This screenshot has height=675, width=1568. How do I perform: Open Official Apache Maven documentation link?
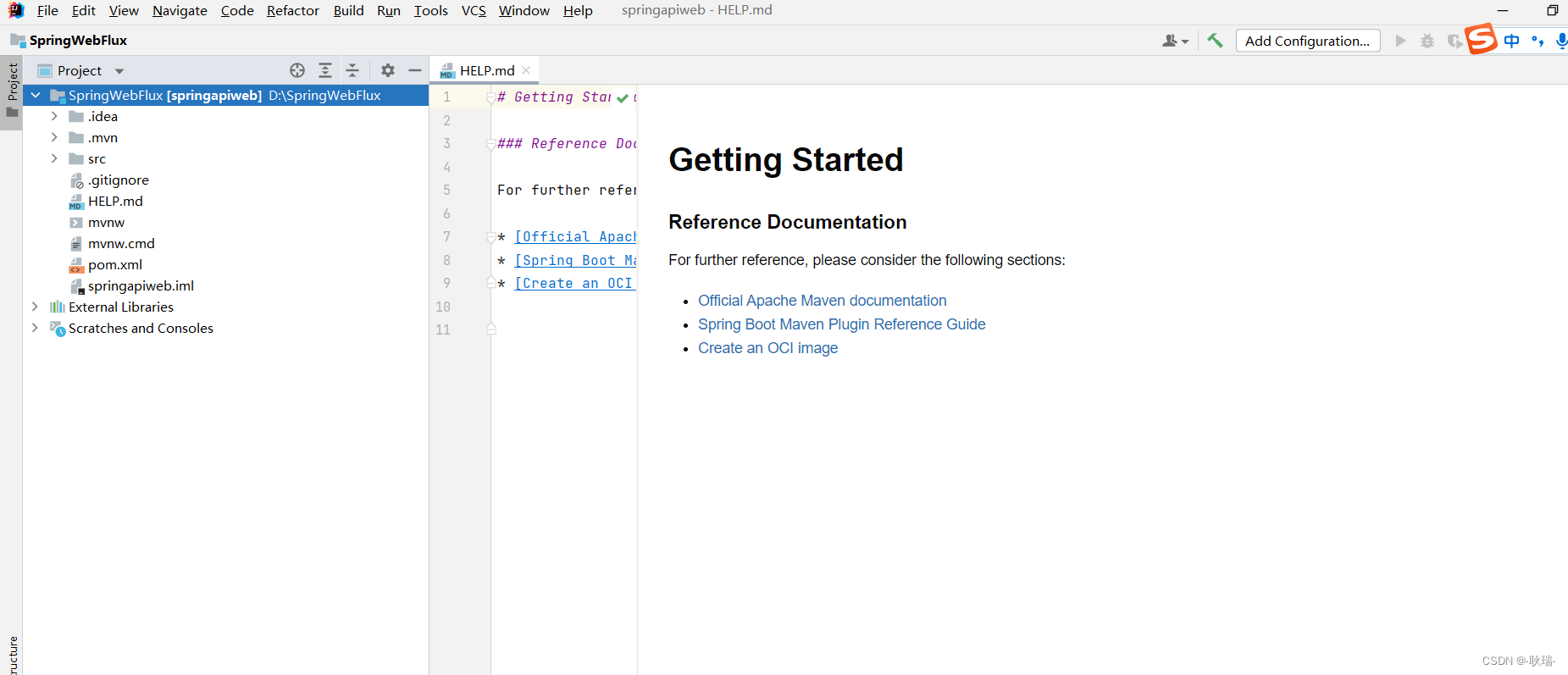tap(822, 301)
